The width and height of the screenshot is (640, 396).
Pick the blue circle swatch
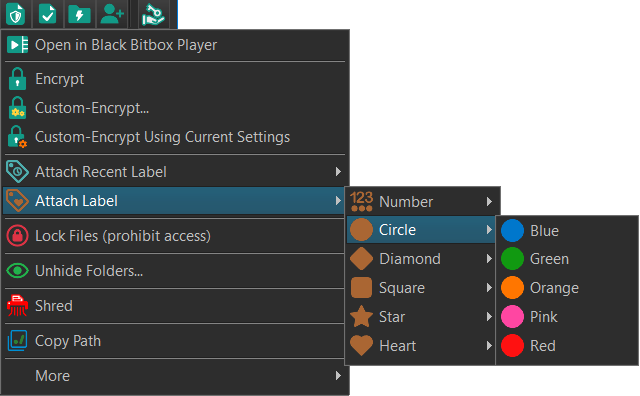point(512,230)
